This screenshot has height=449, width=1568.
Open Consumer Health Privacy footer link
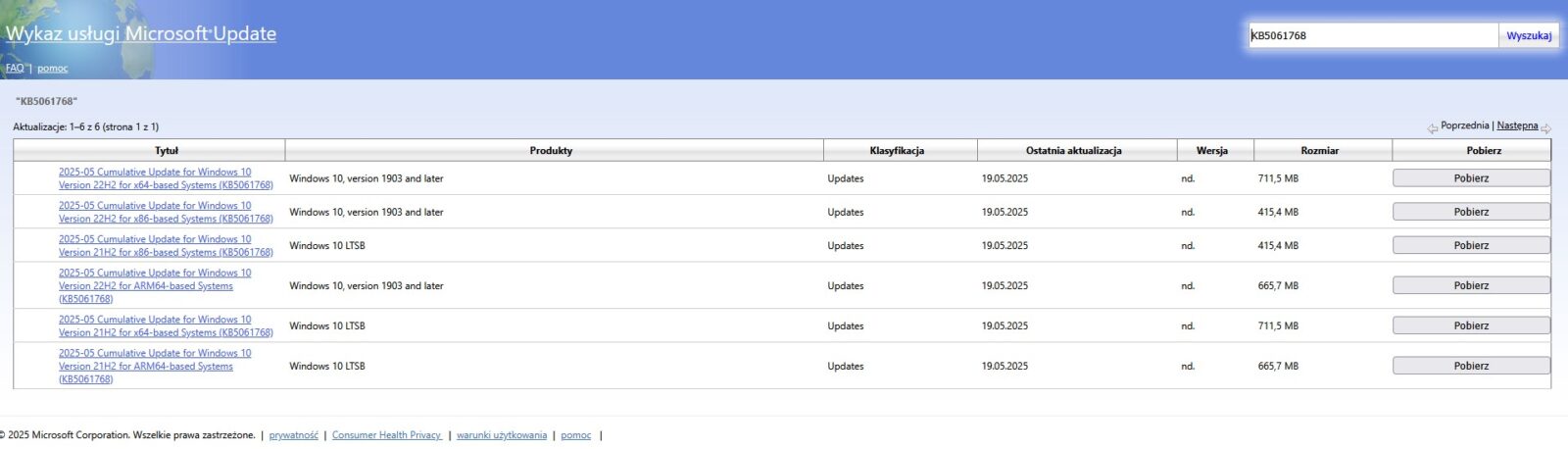pos(387,435)
